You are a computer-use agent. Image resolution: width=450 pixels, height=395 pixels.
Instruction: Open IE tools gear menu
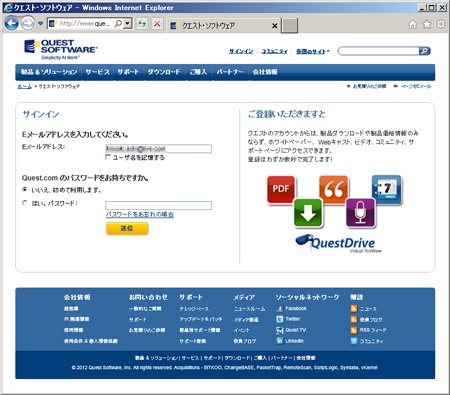pos(441,24)
